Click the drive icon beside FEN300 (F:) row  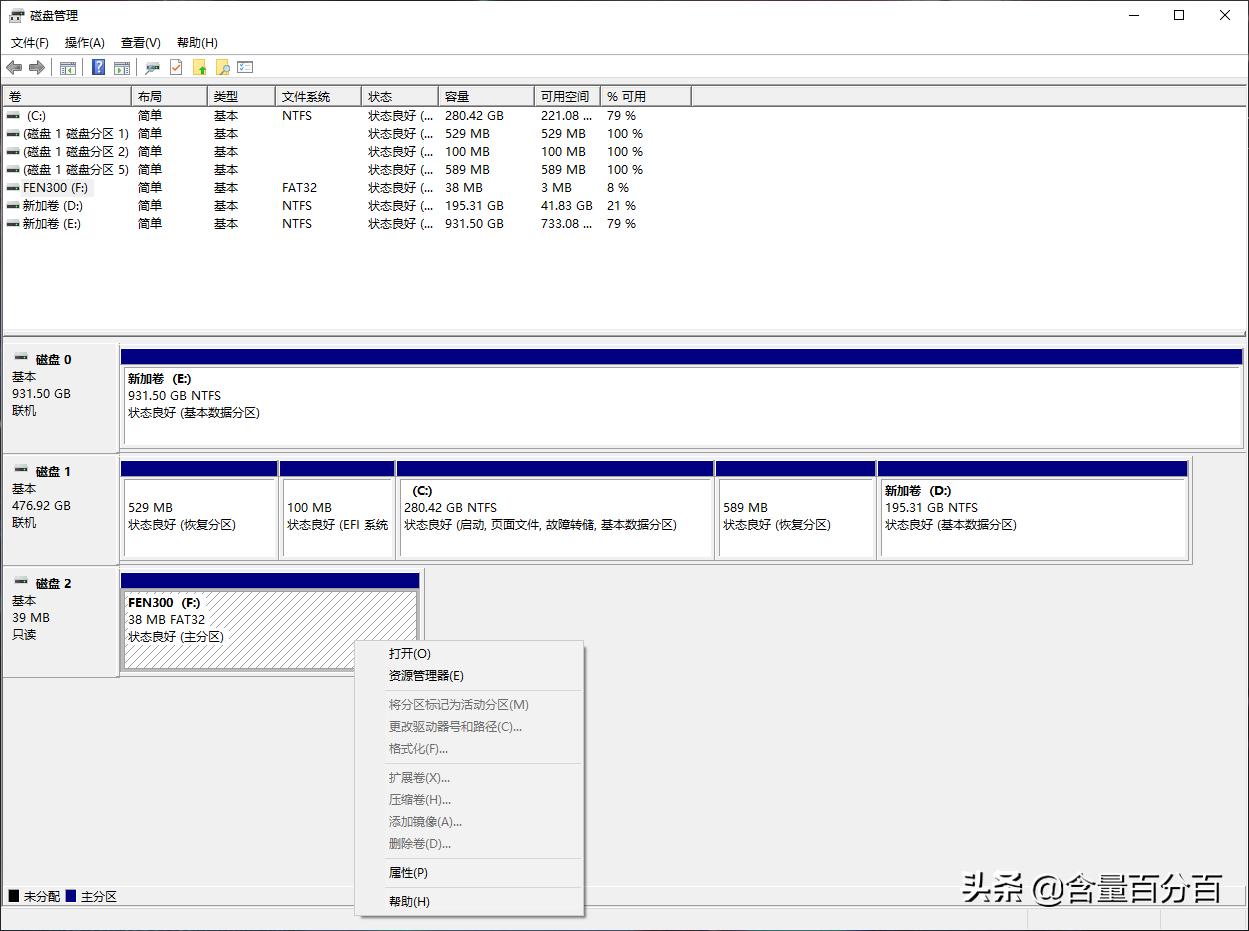pos(13,188)
